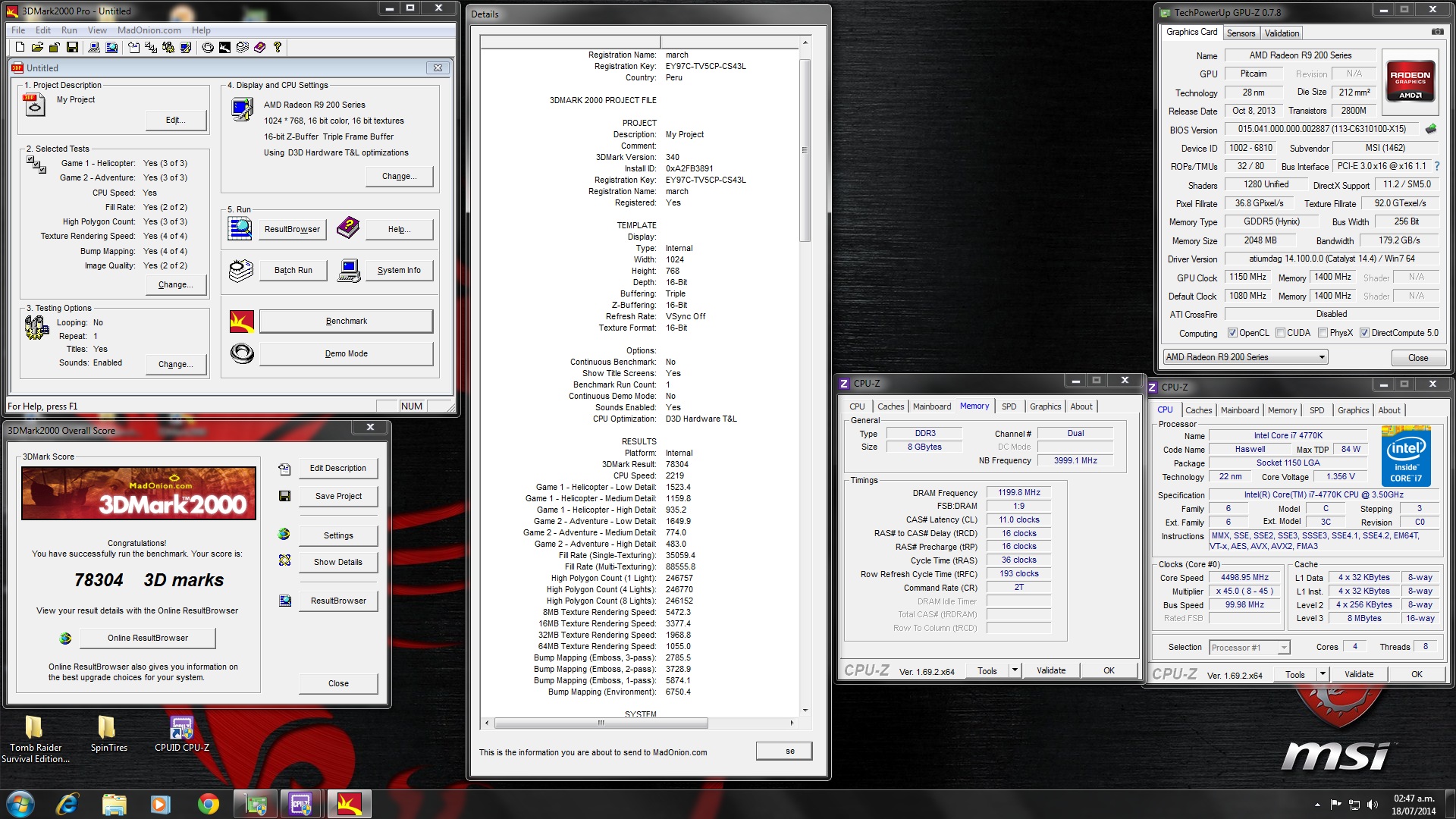Viewport: 1456px width, 819px height.
Task: Click the Open project folder toolbar icon
Action: point(36,47)
